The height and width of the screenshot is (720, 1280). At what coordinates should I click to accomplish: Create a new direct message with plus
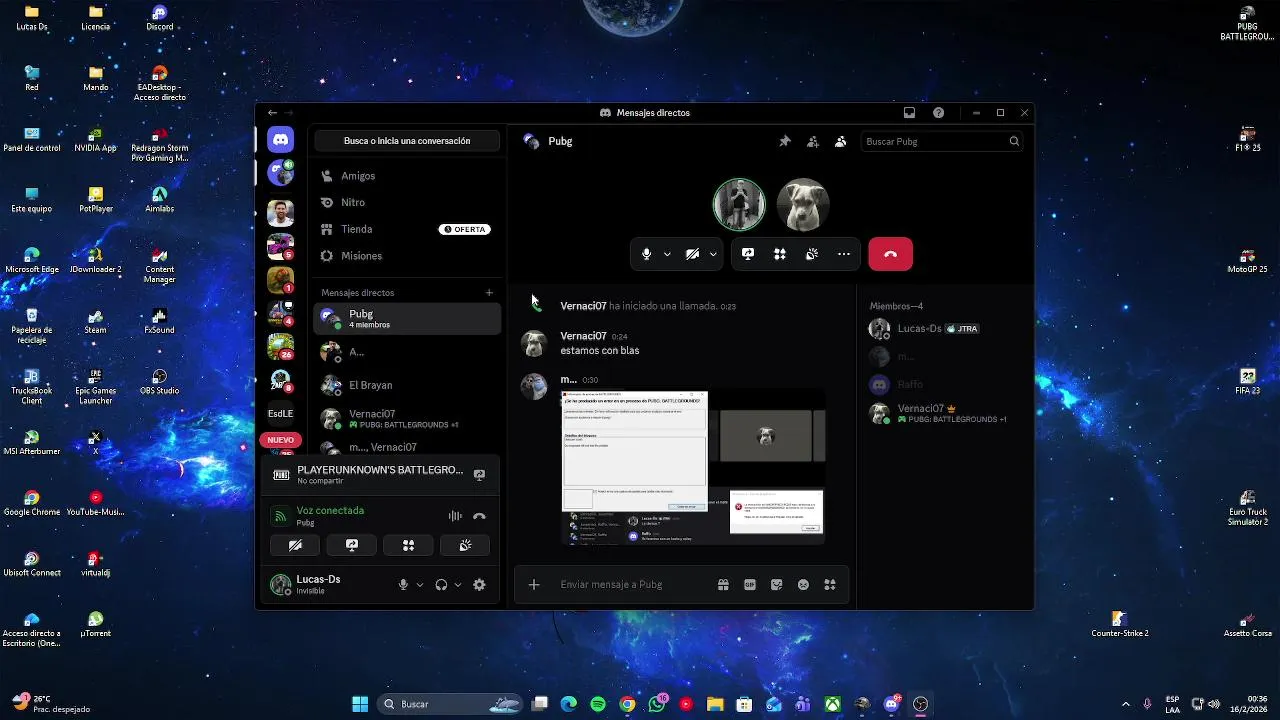tap(489, 293)
